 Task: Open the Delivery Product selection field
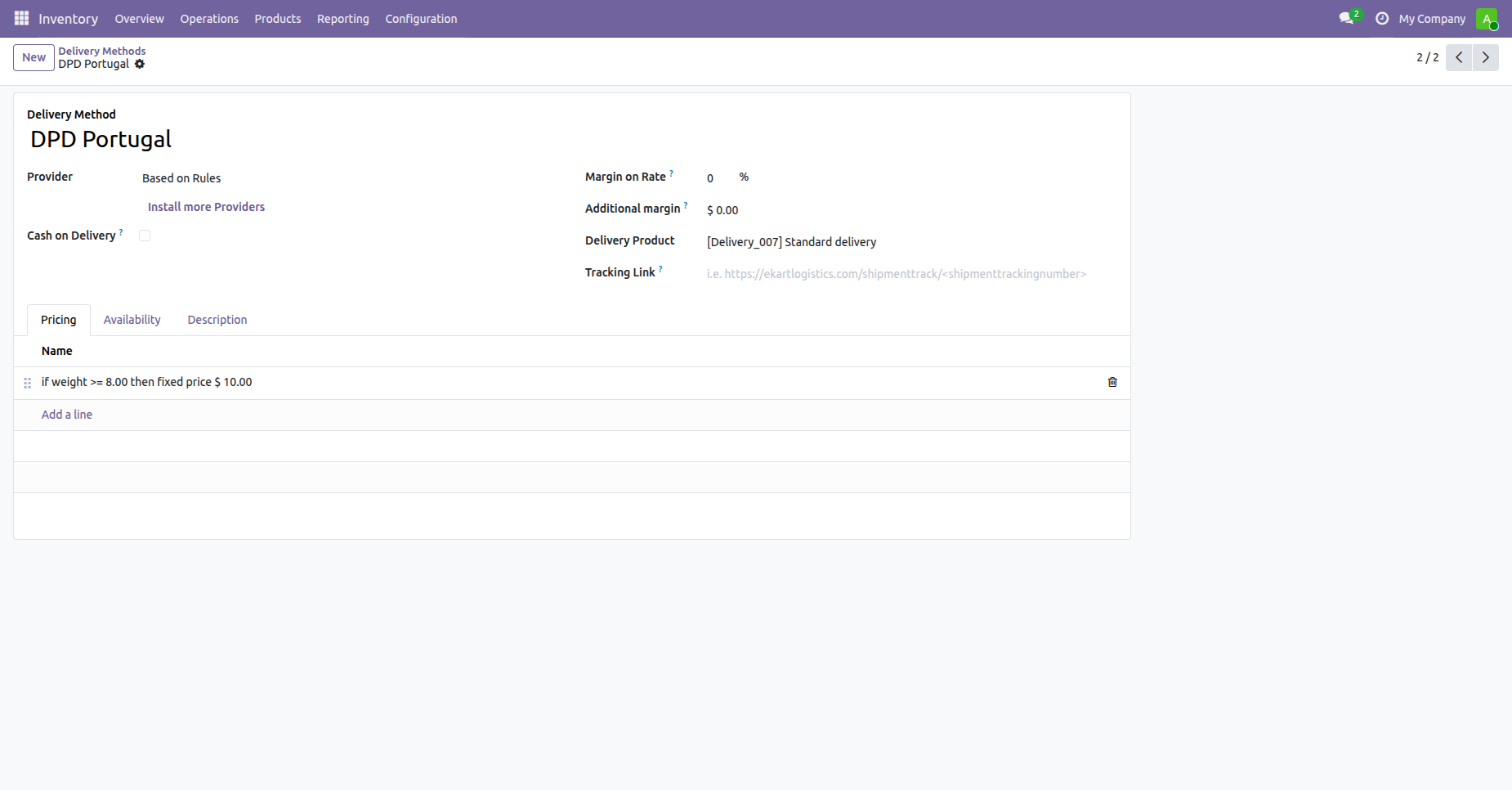(x=911, y=242)
